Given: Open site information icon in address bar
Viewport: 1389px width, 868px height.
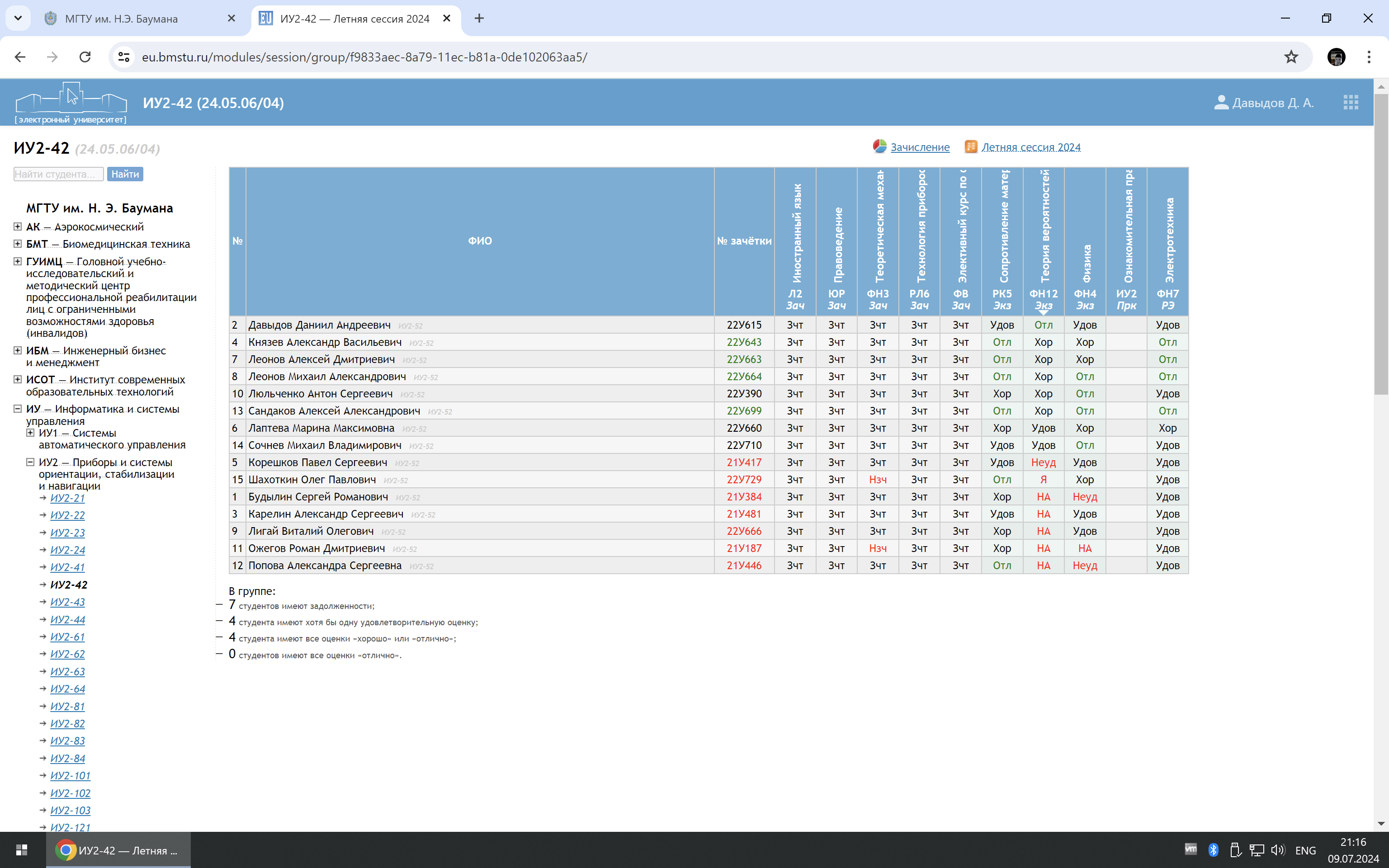Looking at the screenshot, I should pyautogui.click(x=124, y=57).
